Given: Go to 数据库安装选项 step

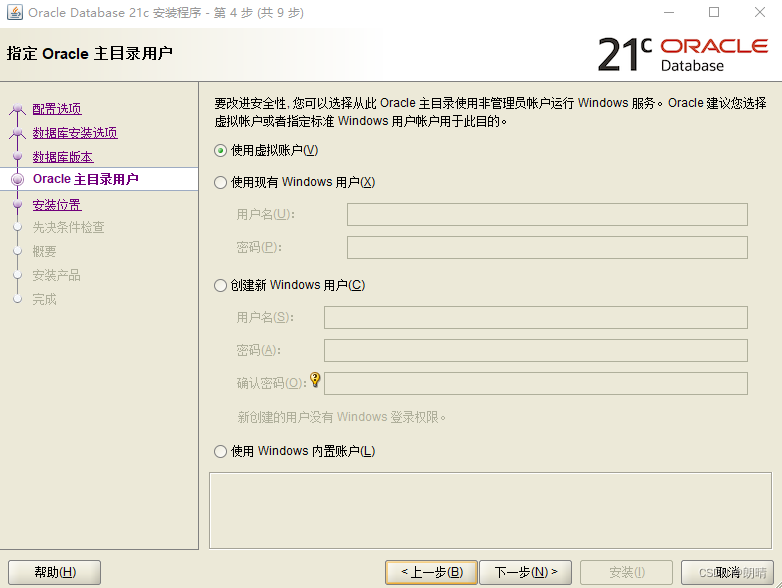Looking at the screenshot, I should [75, 133].
